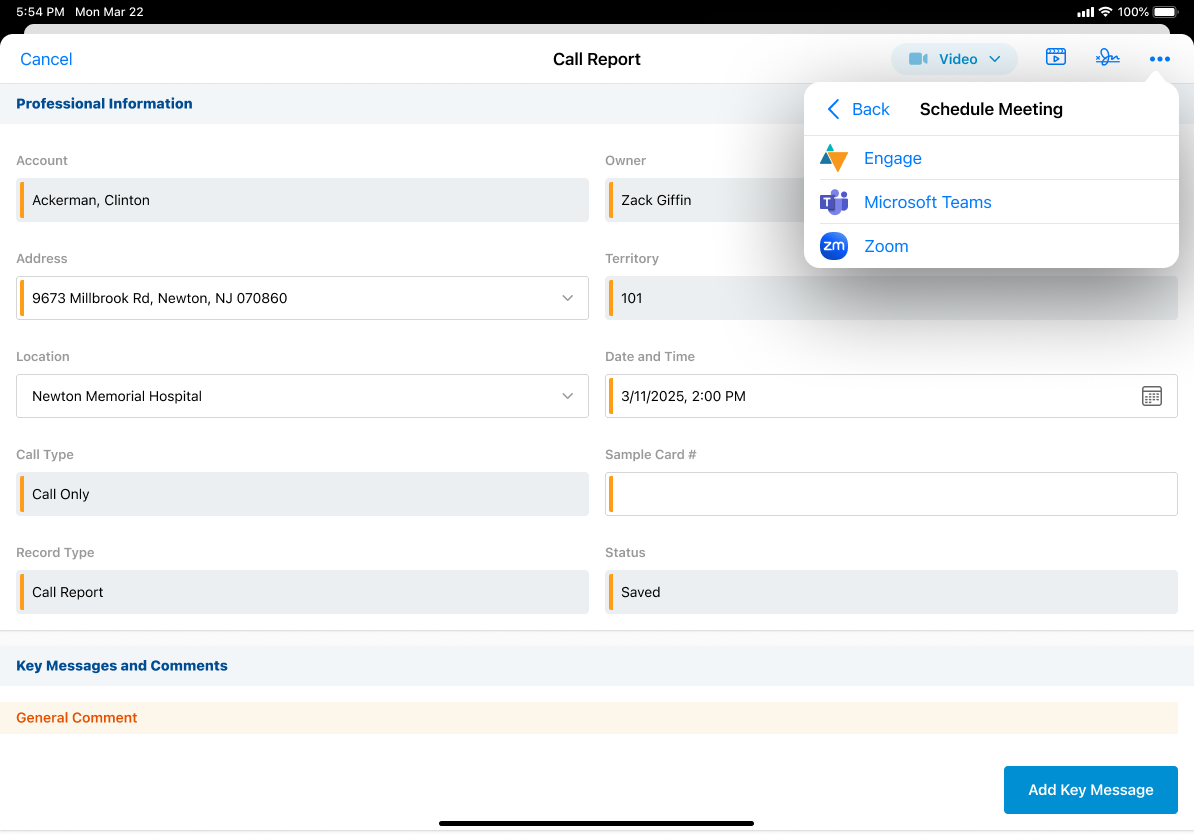Select Engage from Schedule Meeting menu
Image resolution: width=1194 pixels, height=834 pixels.
pyautogui.click(x=893, y=158)
